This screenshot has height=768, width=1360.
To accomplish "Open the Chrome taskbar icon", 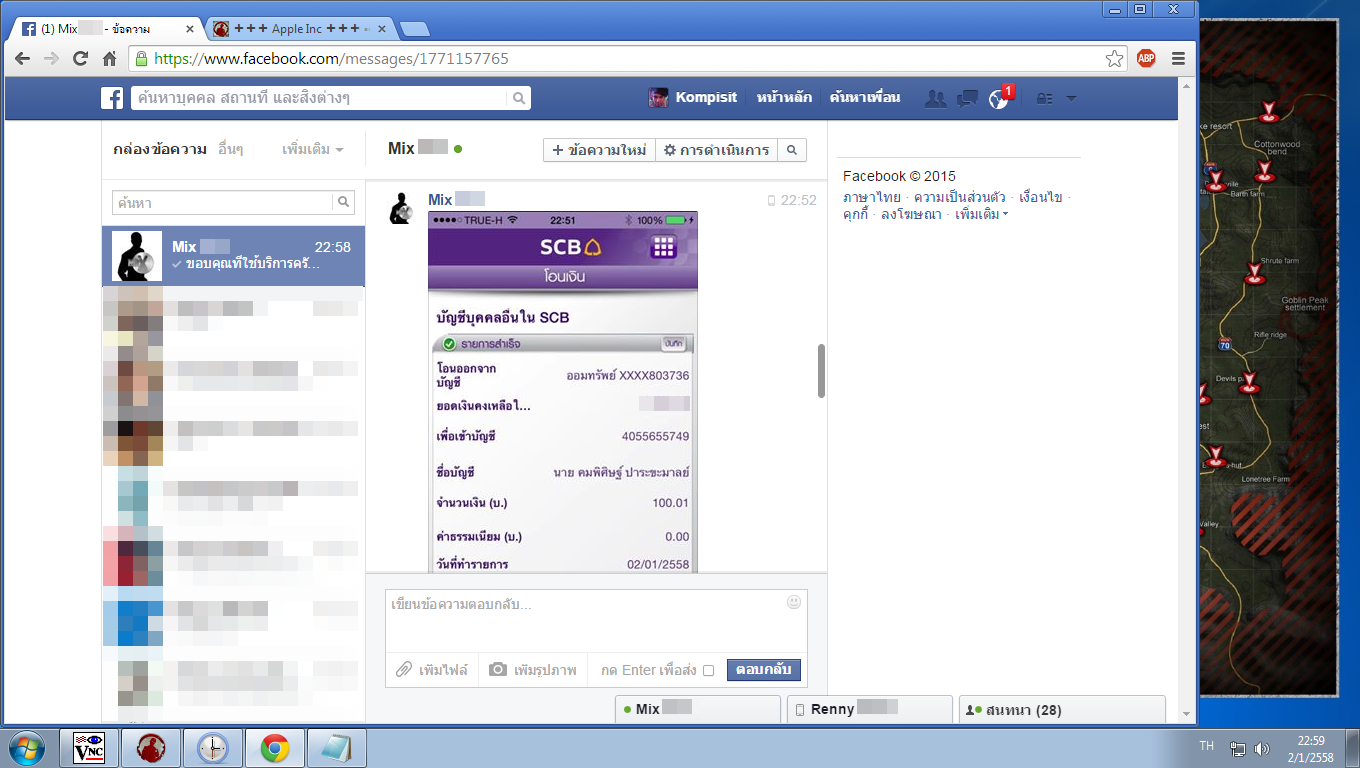I will pos(275,748).
